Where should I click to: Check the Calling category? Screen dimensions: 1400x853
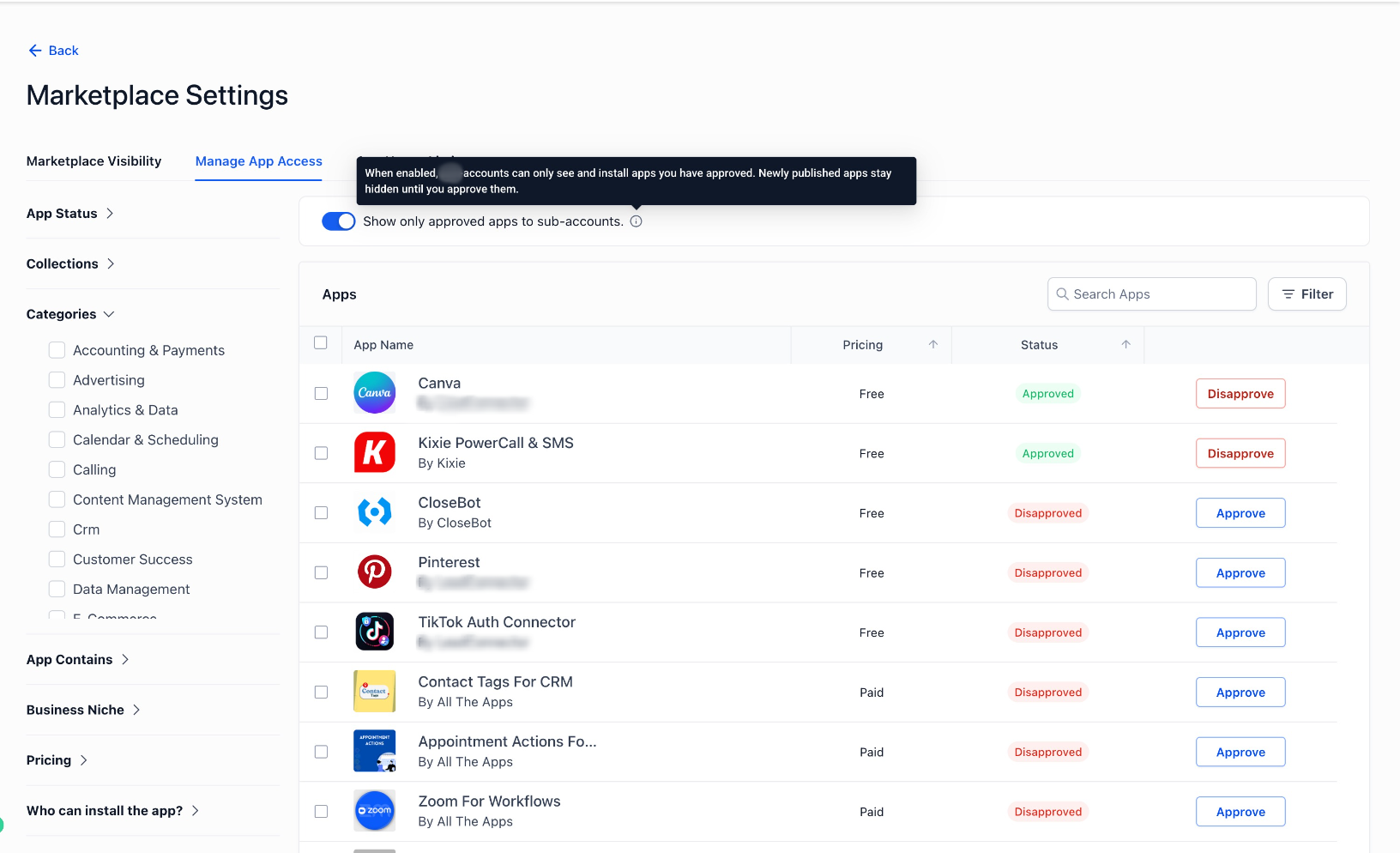pyautogui.click(x=57, y=469)
